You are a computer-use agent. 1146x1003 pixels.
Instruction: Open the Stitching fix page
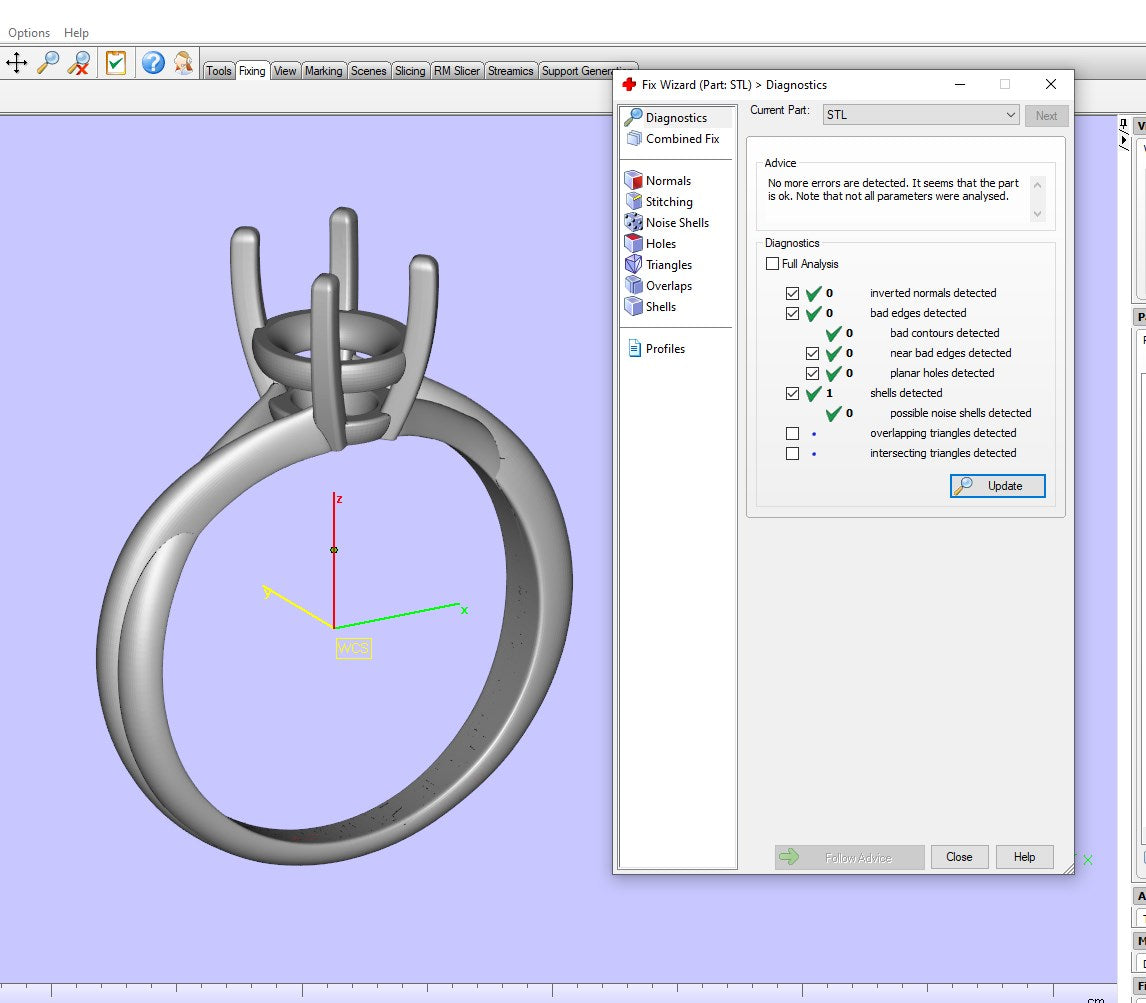(668, 202)
